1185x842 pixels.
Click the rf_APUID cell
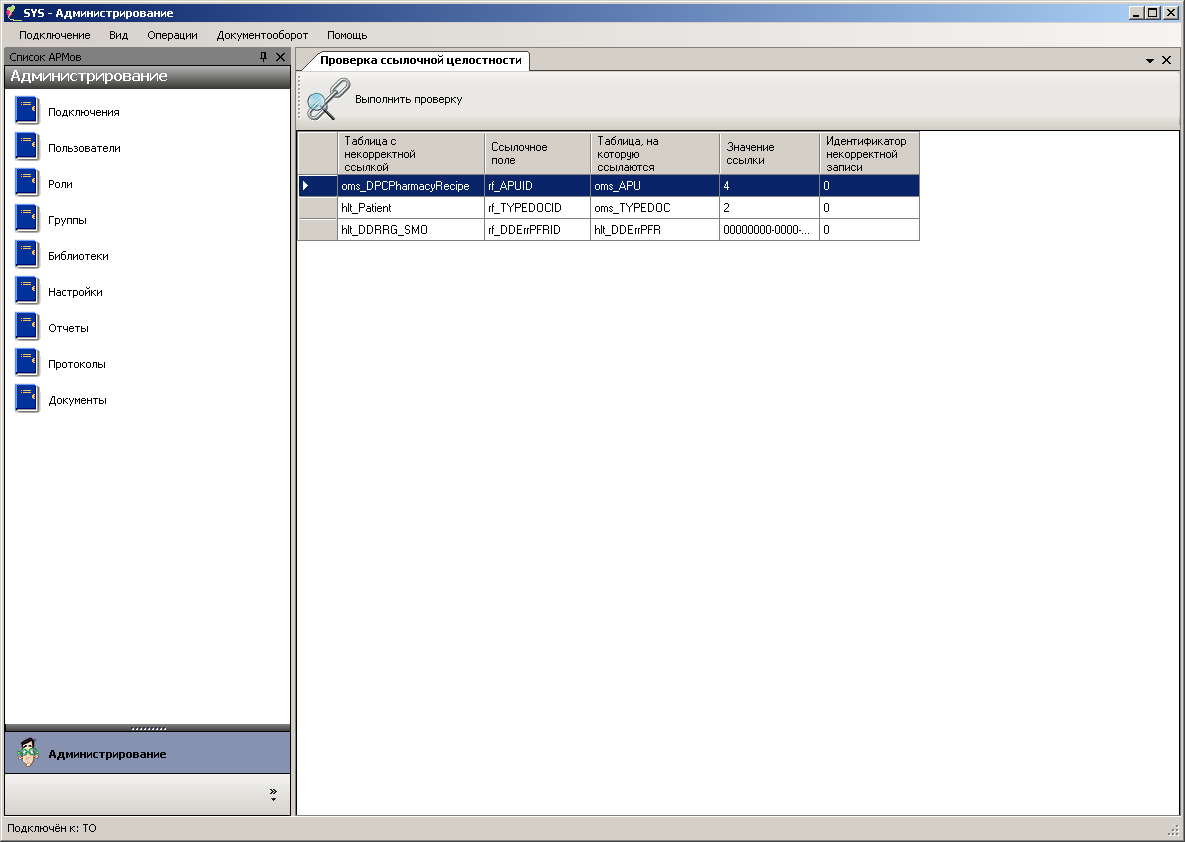(537, 186)
